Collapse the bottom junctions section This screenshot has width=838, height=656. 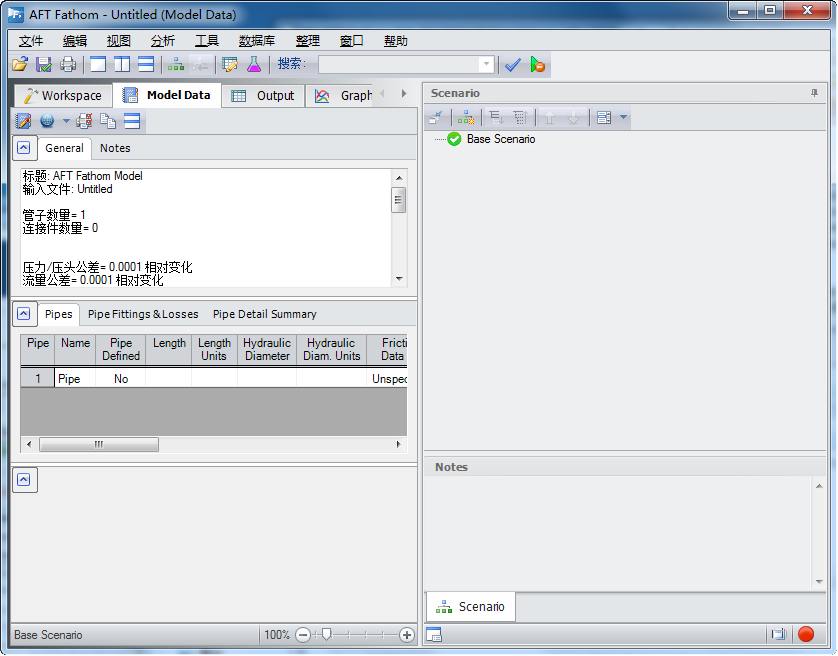point(24,480)
